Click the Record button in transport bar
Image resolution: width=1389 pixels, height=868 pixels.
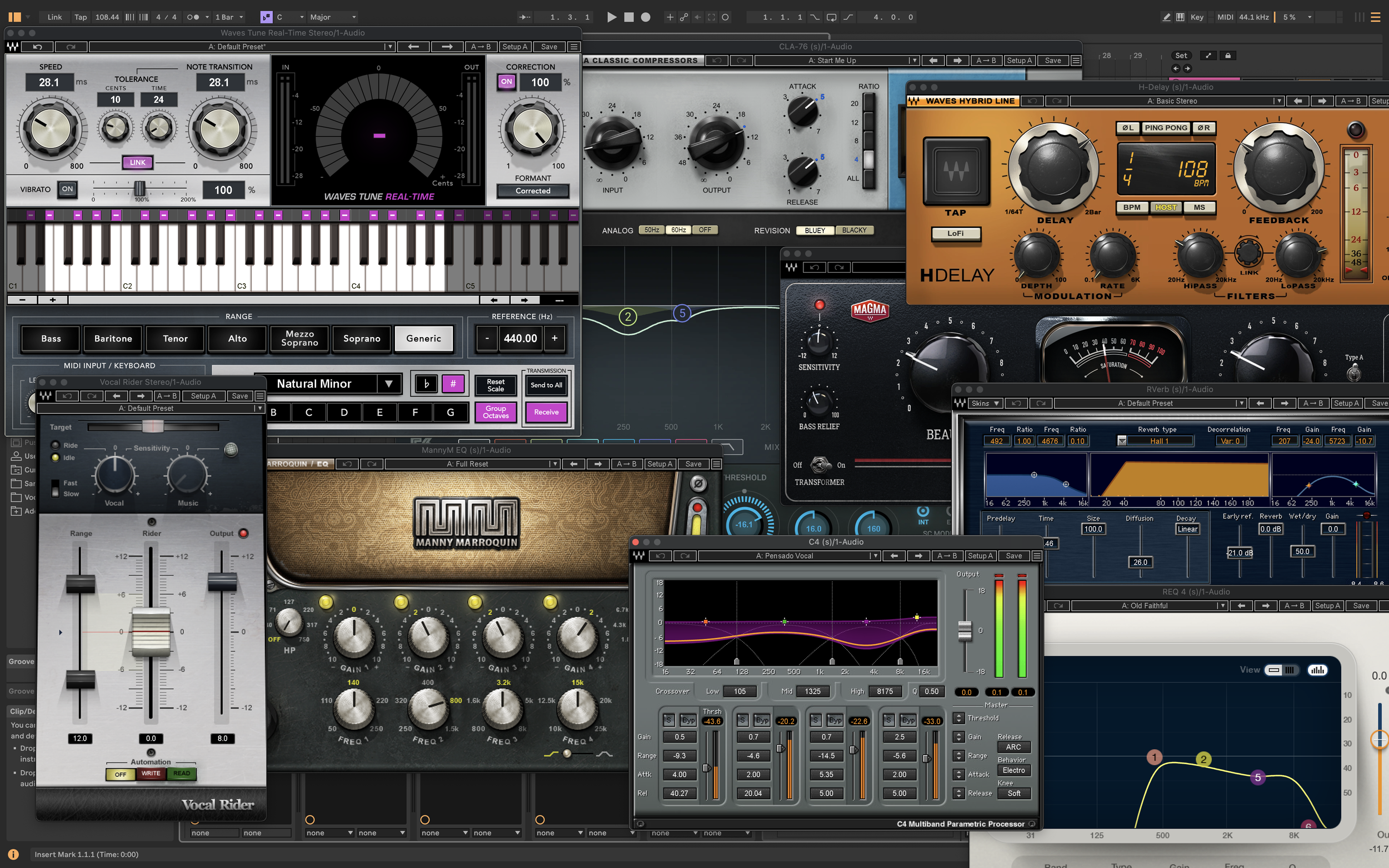tap(646, 17)
